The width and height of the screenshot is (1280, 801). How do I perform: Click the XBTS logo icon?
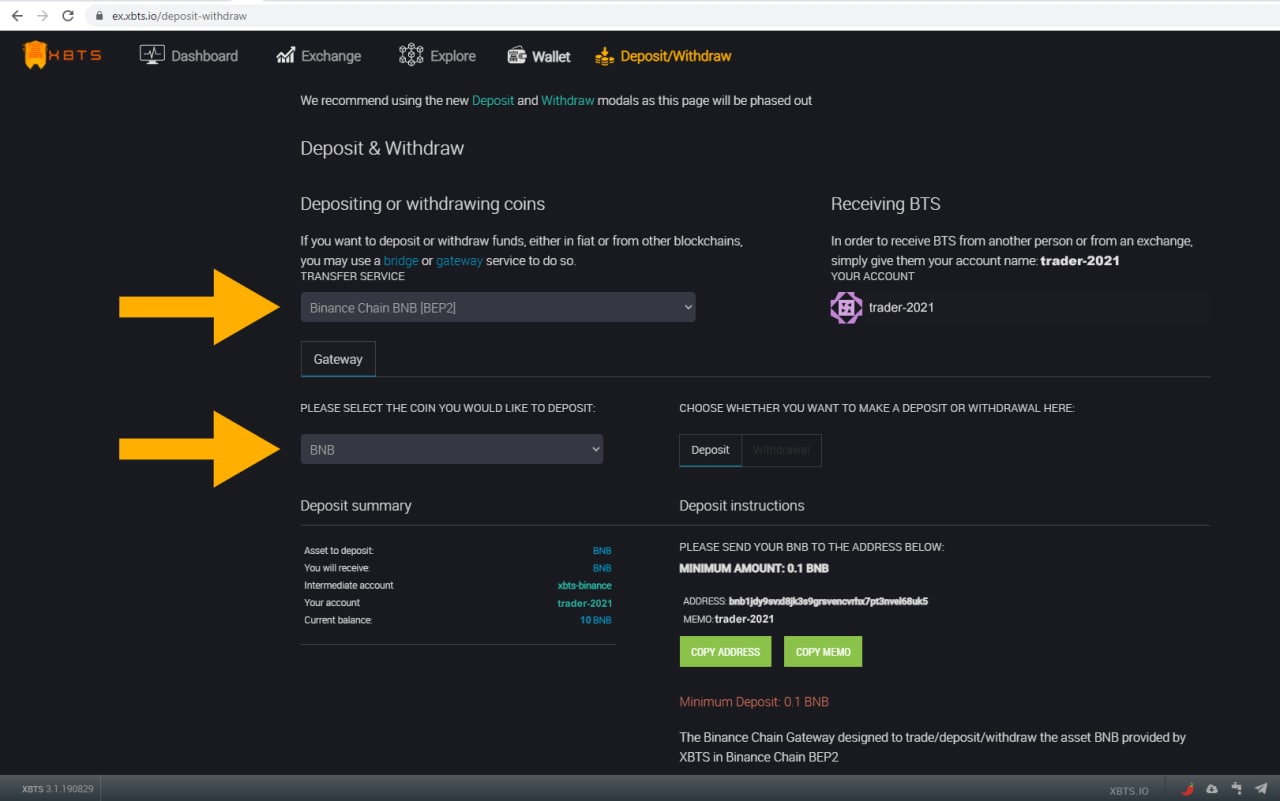36,55
